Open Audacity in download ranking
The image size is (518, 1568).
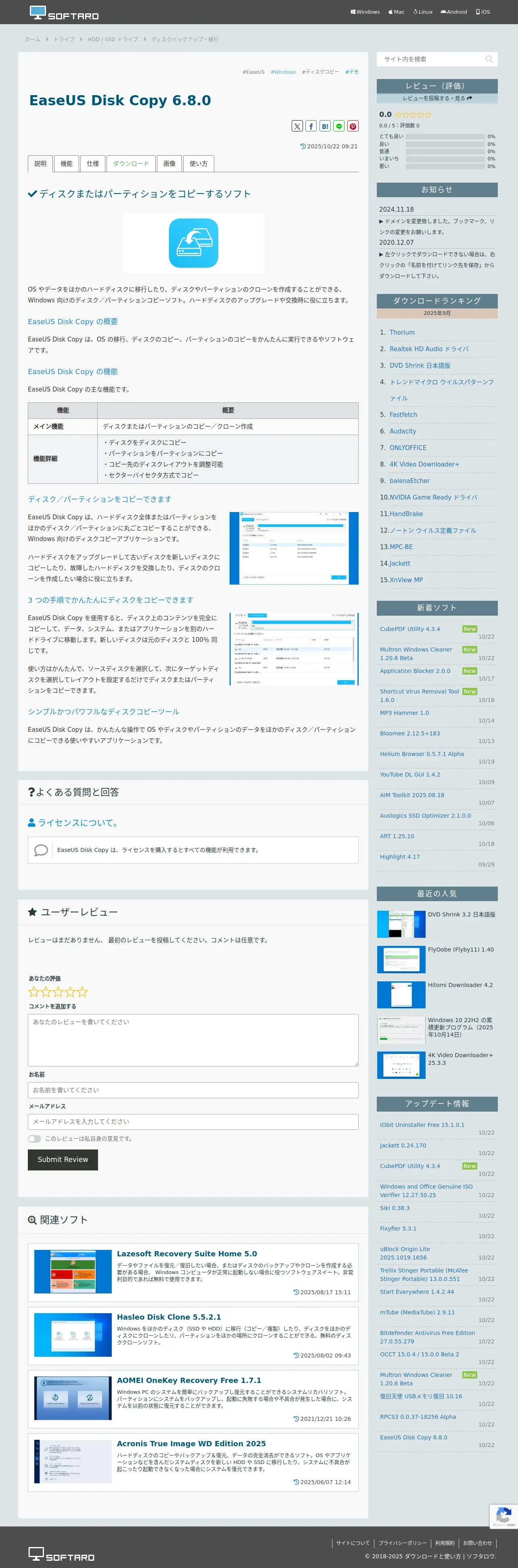tap(403, 431)
